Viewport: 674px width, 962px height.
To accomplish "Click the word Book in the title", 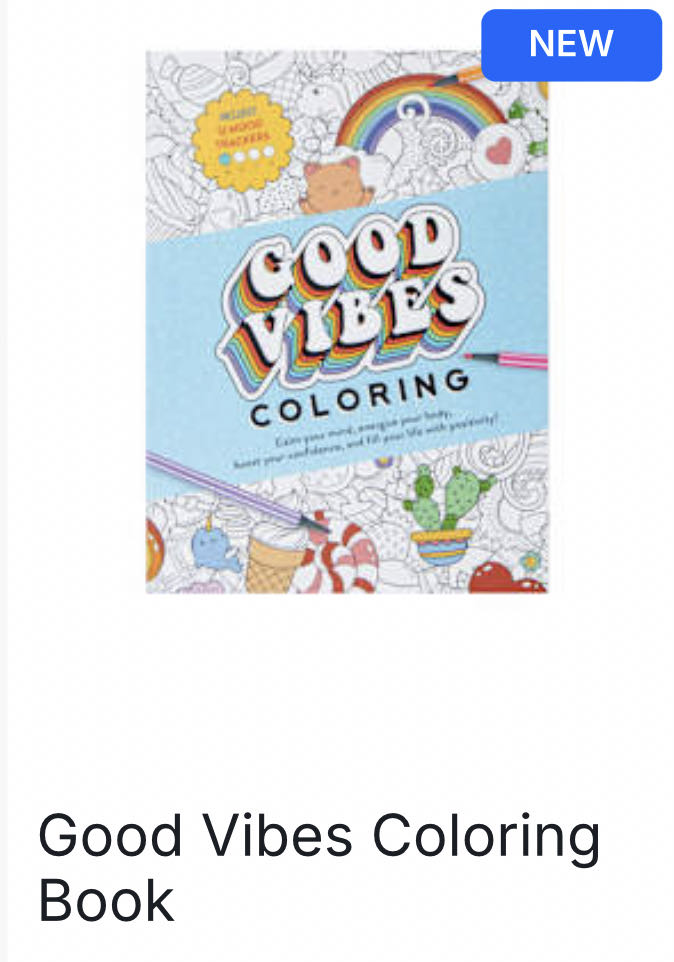I will (x=106, y=901).
